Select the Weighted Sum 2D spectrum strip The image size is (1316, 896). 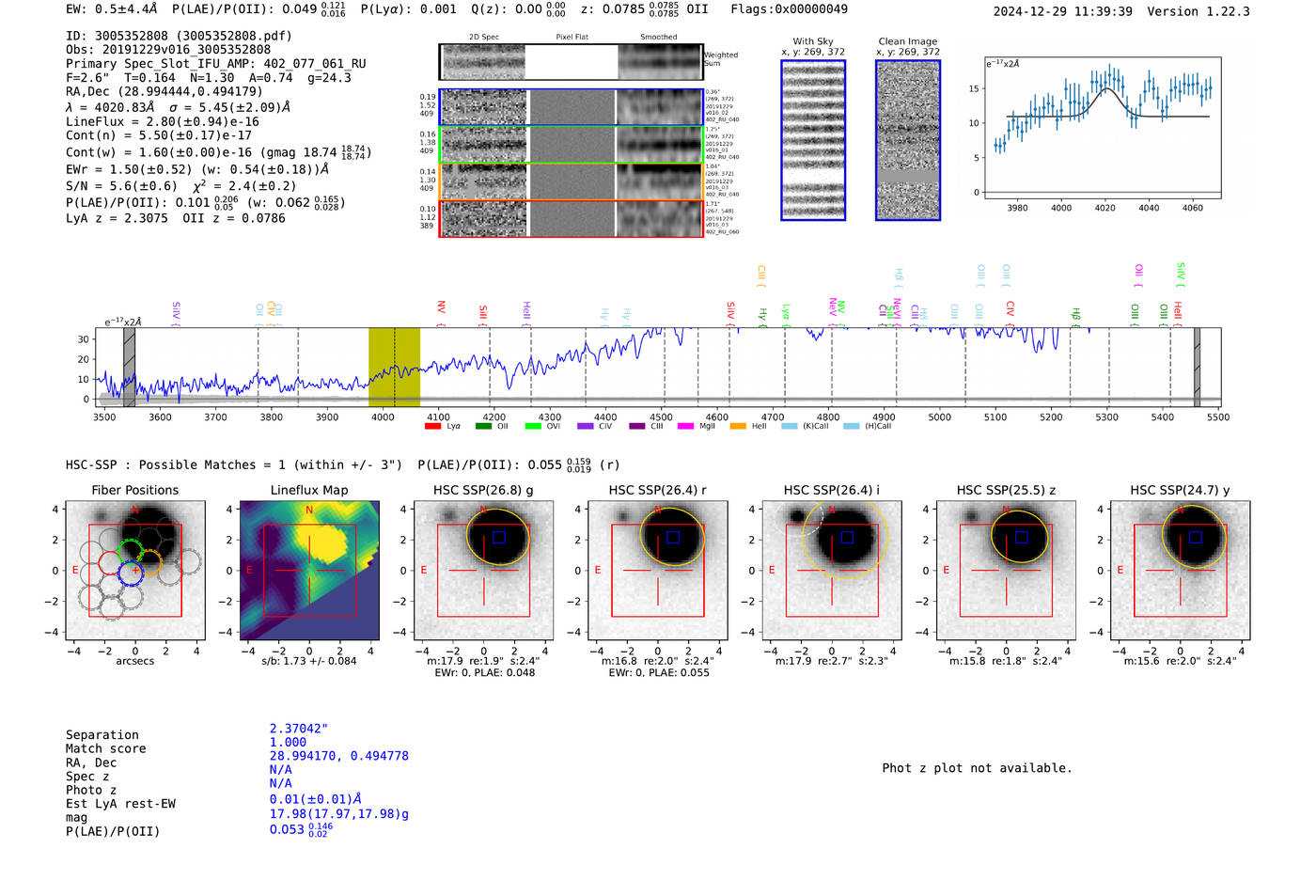tap(571, 62)
